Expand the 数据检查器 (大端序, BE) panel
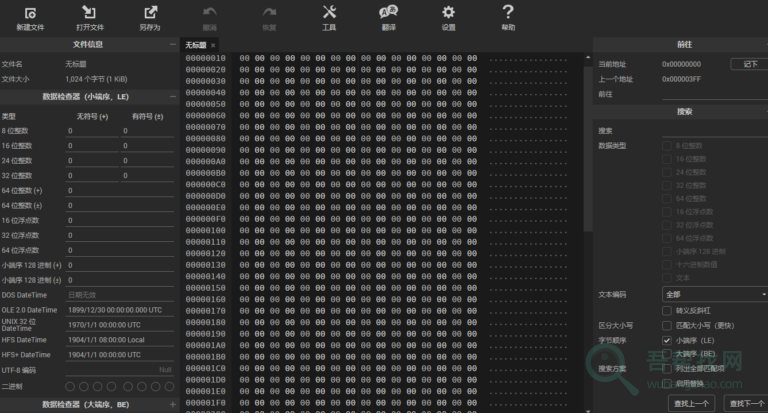Screen dimensions: 768x413 point(172,404)
